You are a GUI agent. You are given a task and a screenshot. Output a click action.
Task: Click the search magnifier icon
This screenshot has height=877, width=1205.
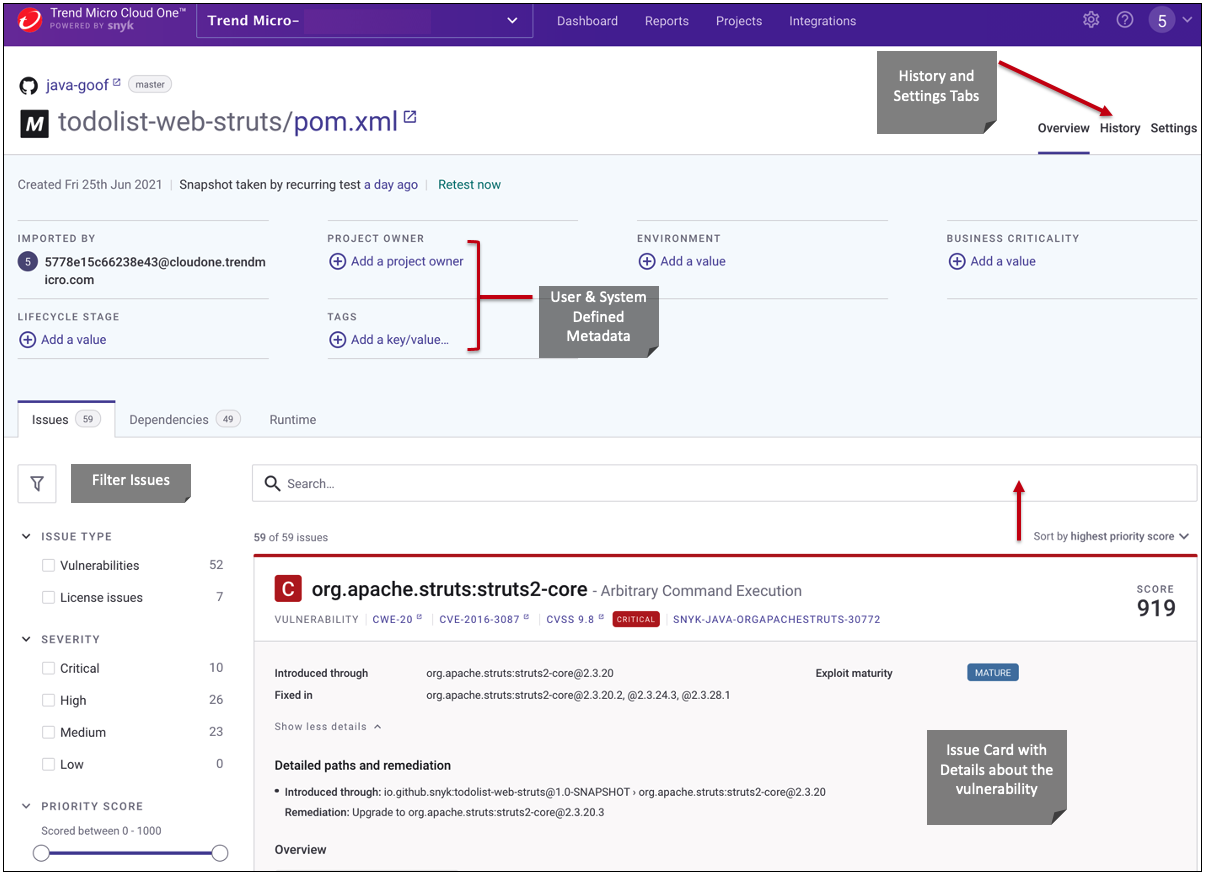tap(272, 483)
